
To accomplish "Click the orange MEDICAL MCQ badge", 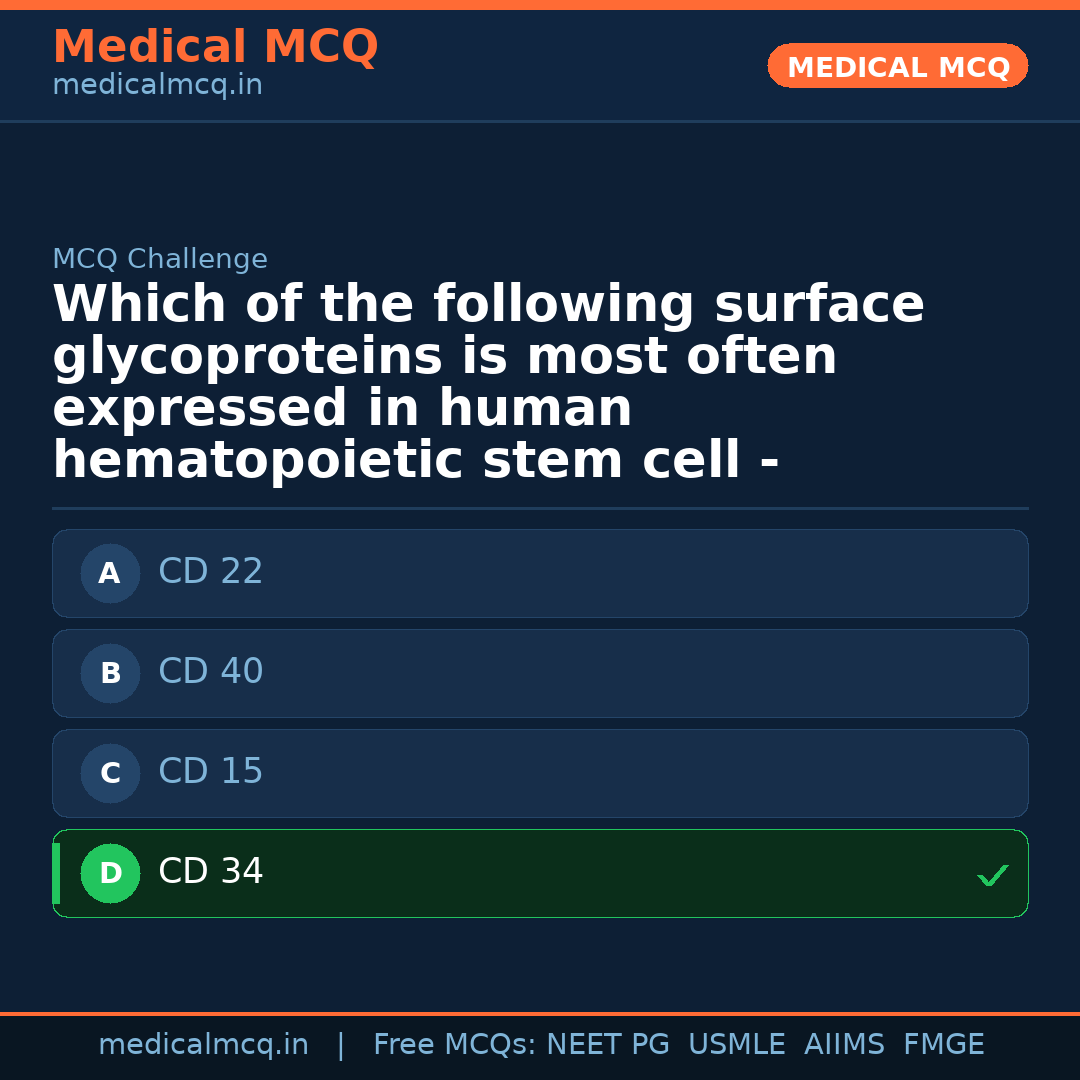I will 897,66.
